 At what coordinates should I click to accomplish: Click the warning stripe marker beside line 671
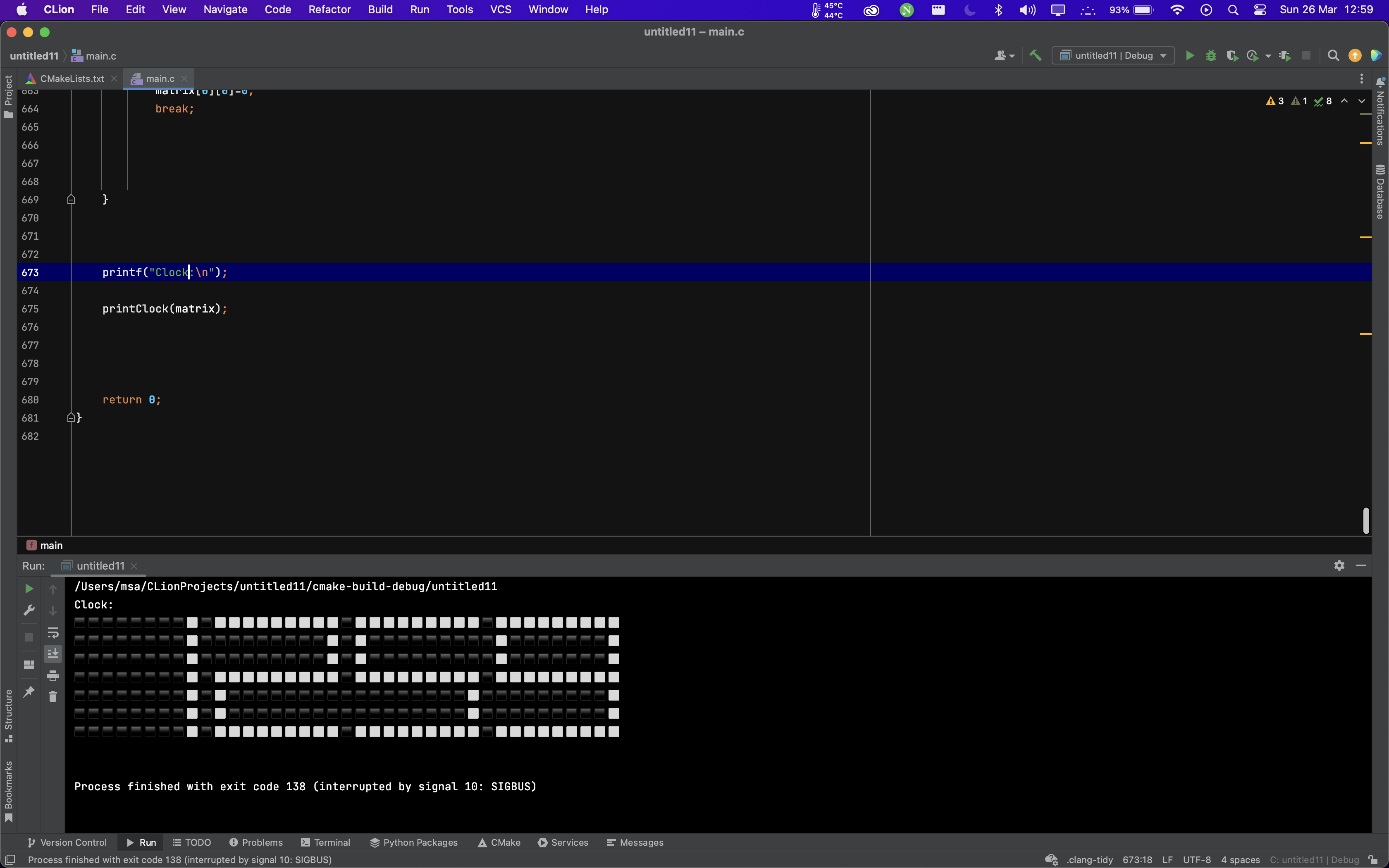point(1365,236)
